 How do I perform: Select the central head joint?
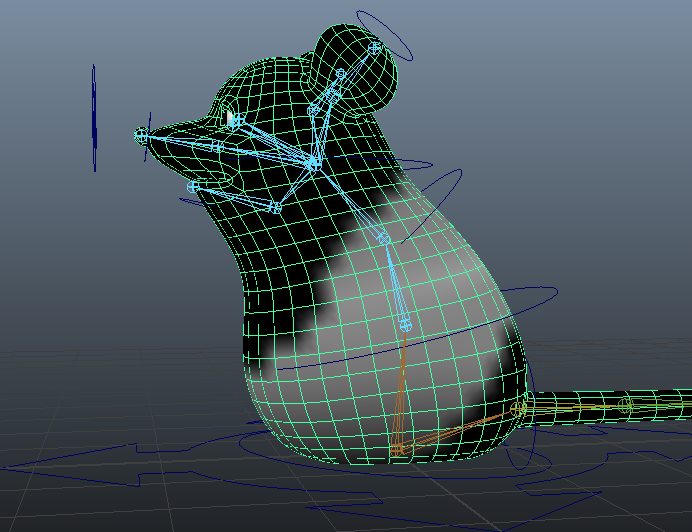313,163
